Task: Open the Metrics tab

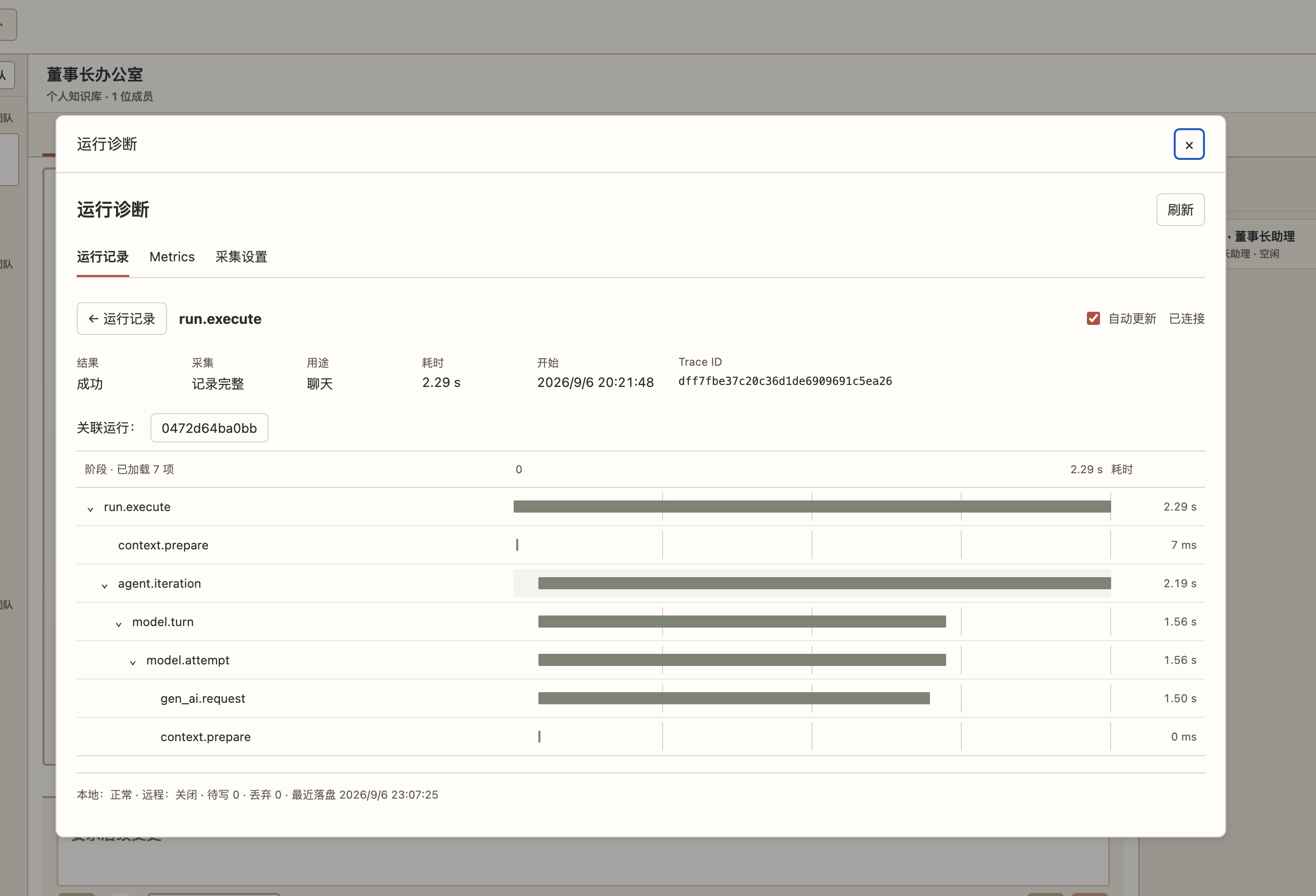Action: coord(172,257)
